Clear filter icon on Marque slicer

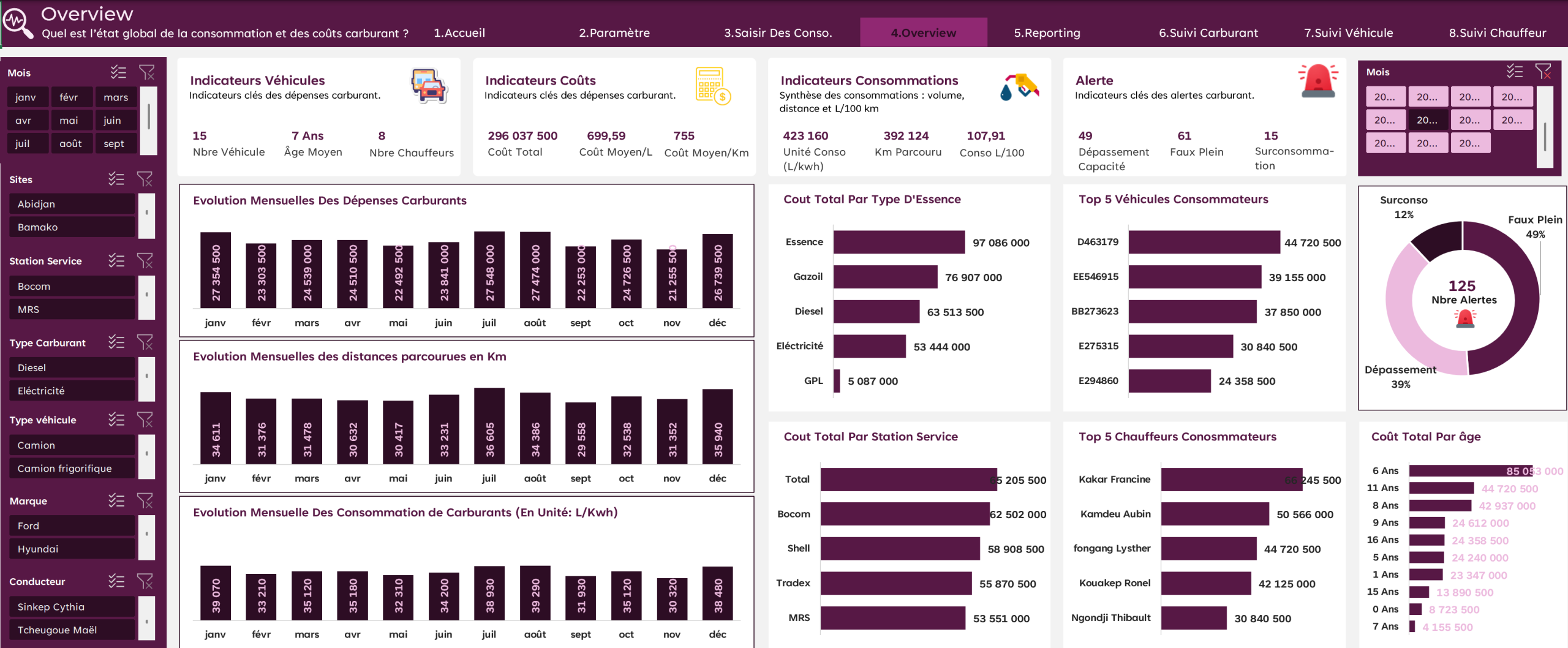pyautogui.click(x=145, y=500)
